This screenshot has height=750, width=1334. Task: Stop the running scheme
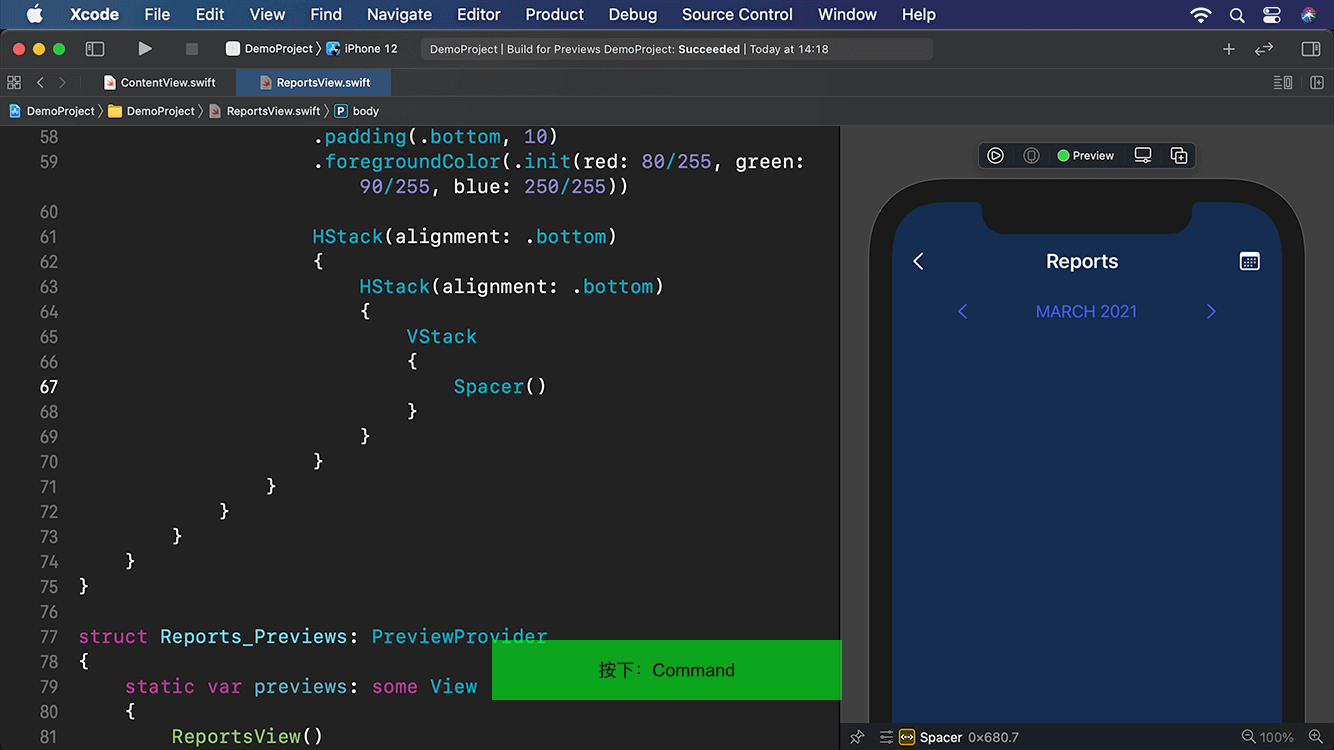(x=192, y=48)
